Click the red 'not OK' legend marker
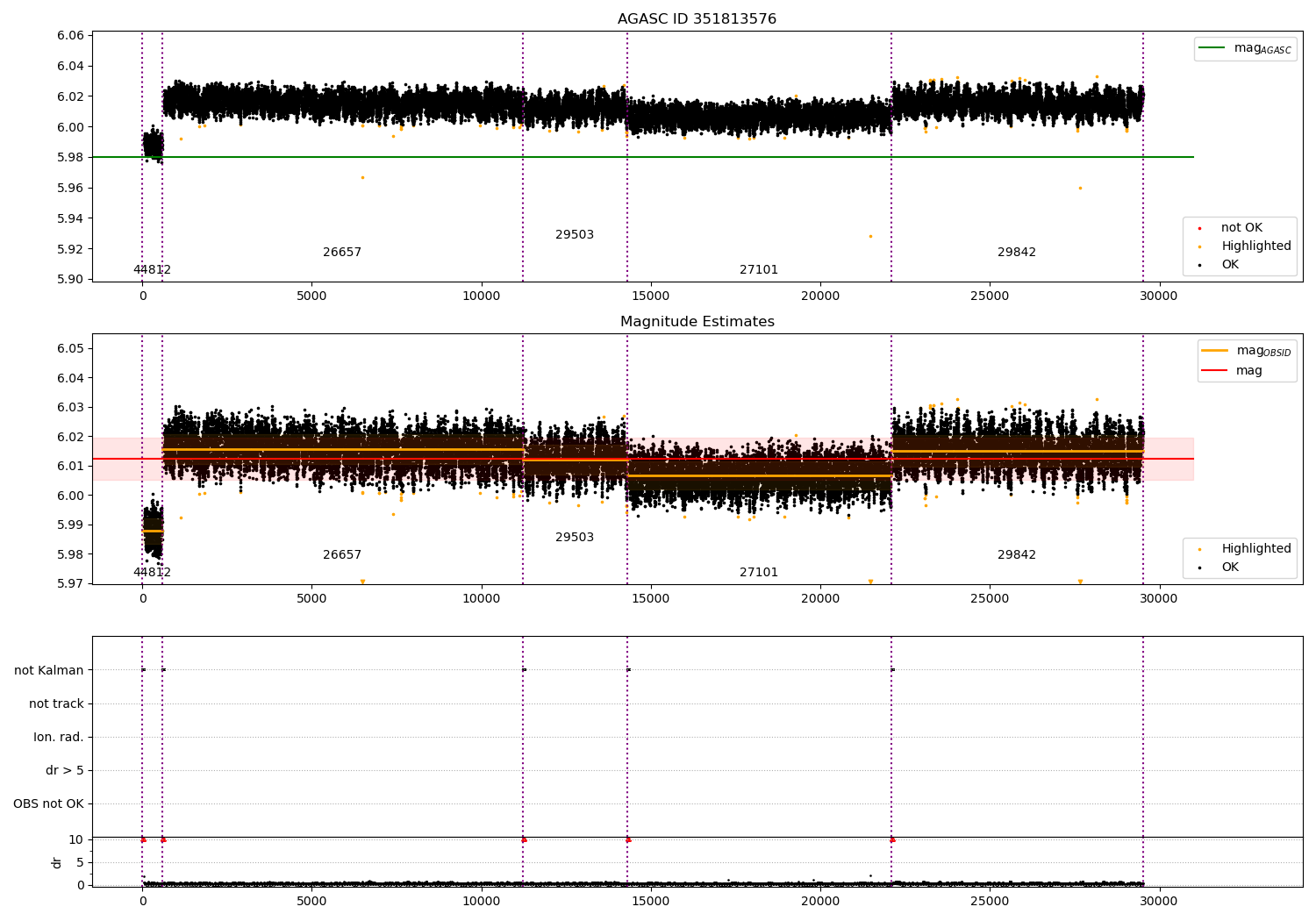1316x921 pixels. (x=1199, y=228)
